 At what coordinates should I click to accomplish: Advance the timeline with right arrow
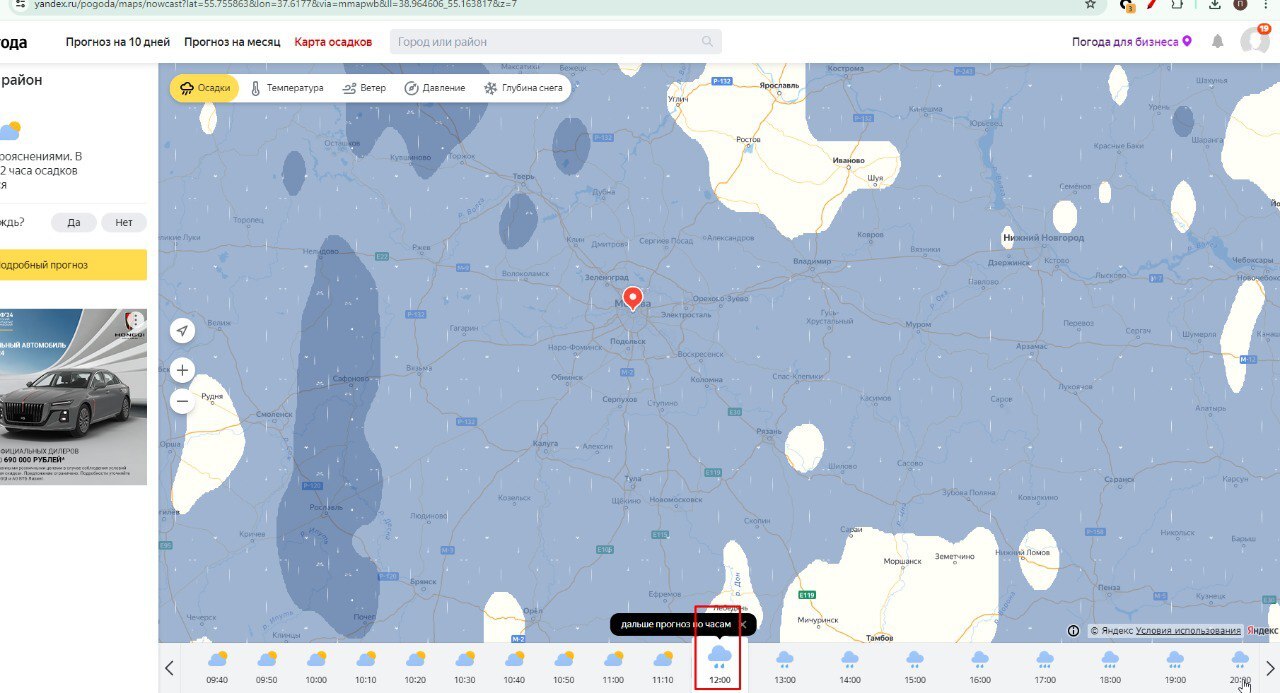(1270, 668)
